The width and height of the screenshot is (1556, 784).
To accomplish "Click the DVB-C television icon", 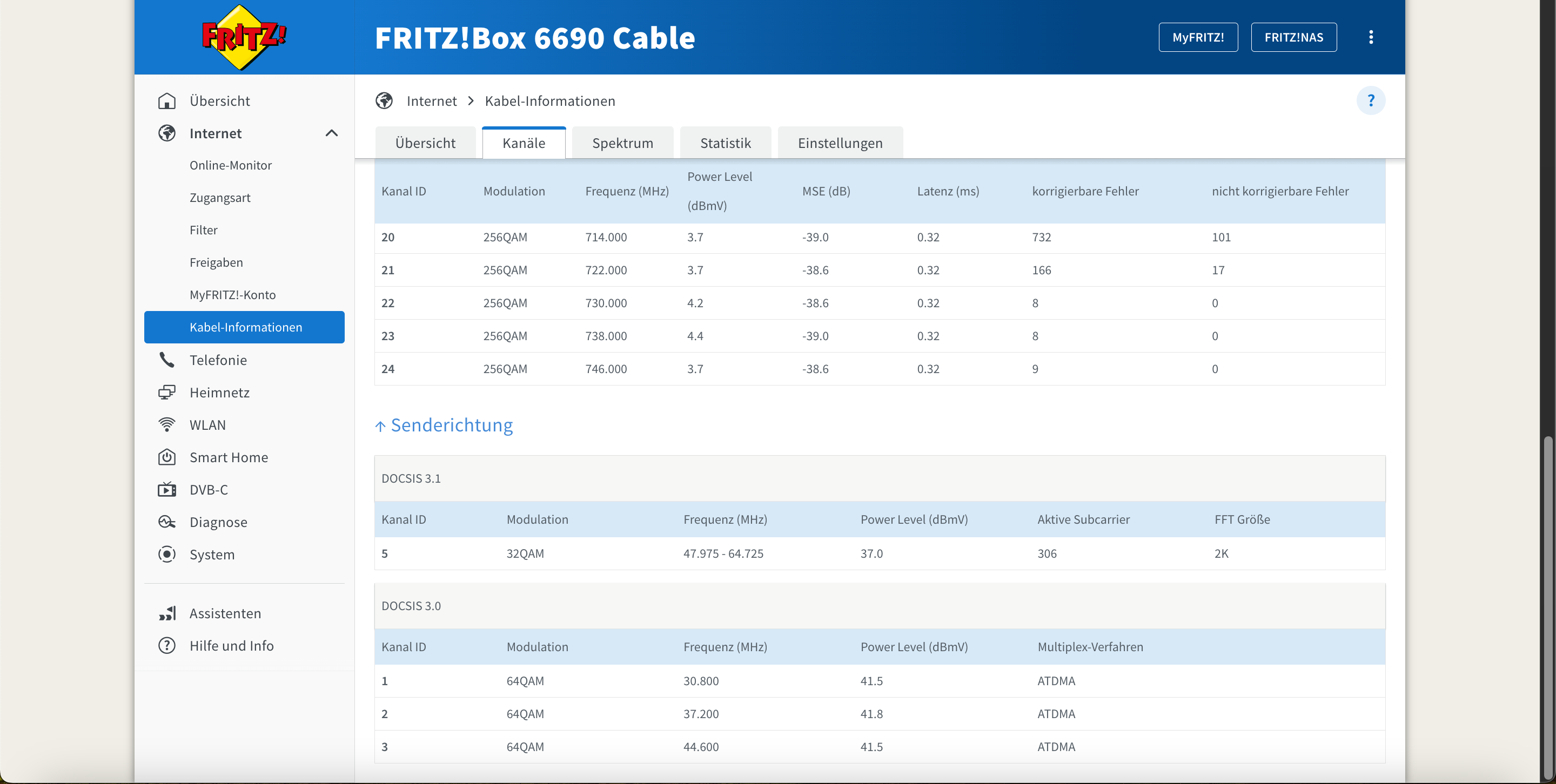I will coord(167,490).
